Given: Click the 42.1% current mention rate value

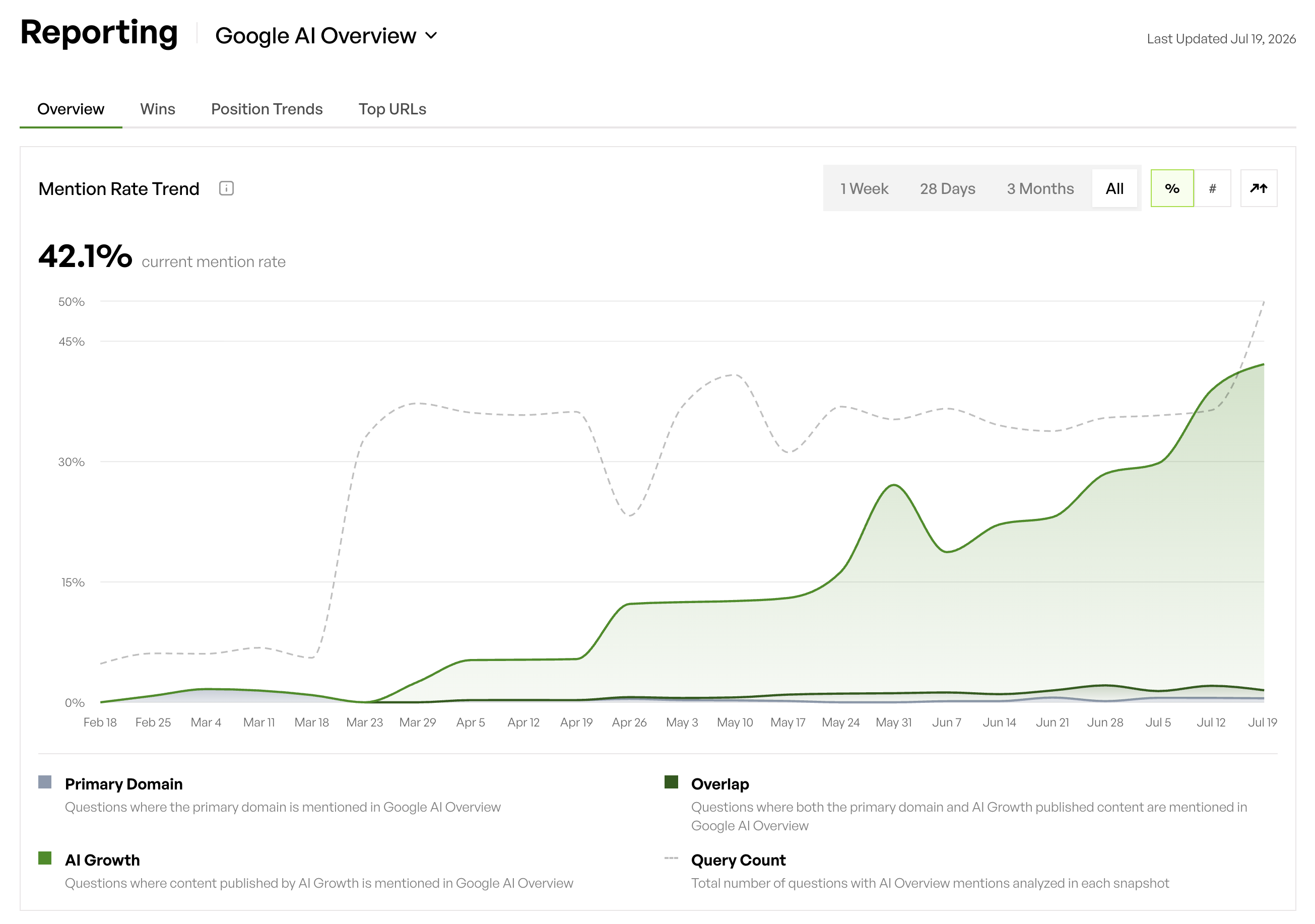Looking at the screenshot, I should point(85,255).
